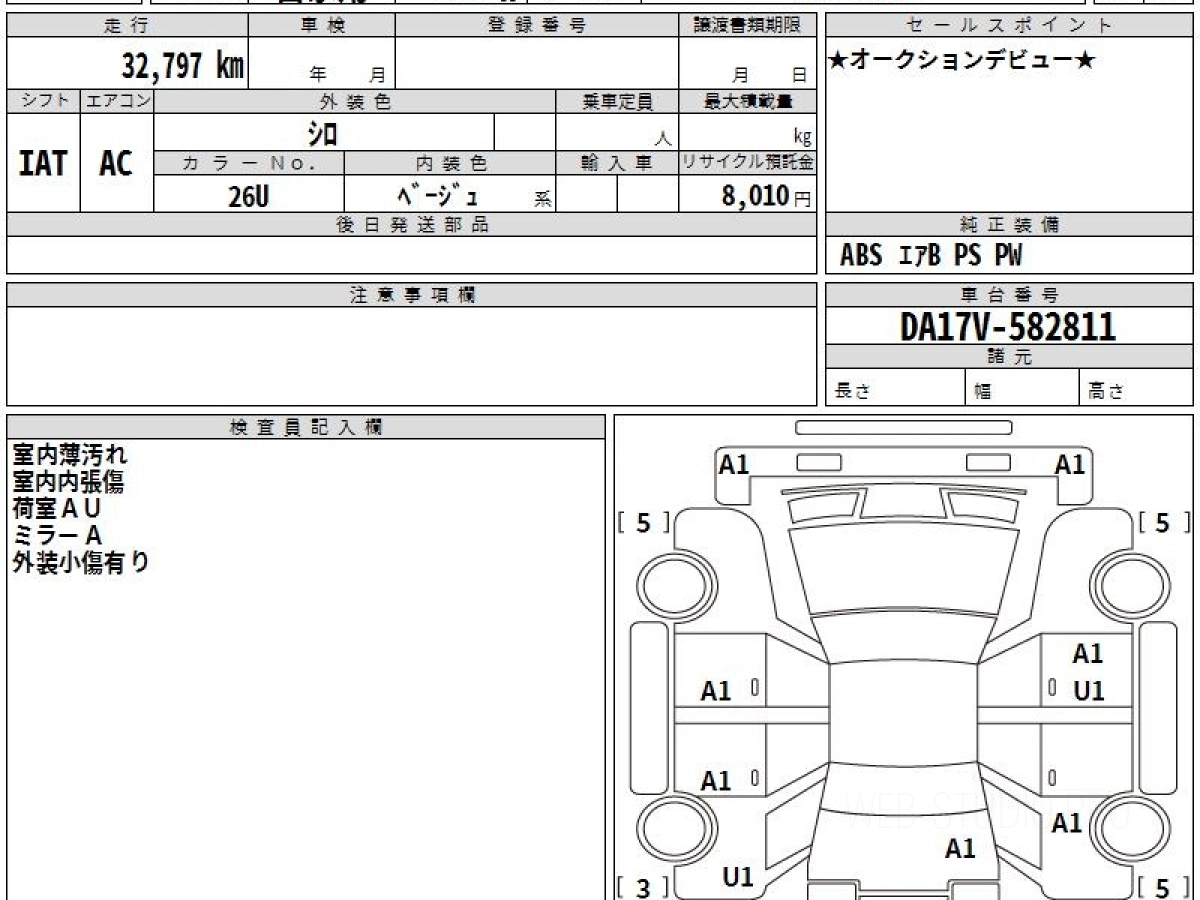This screenshot has width=1200, height=900.
Task: Click the ★オークションデビュー★ sales note
Action: [962, 61]
